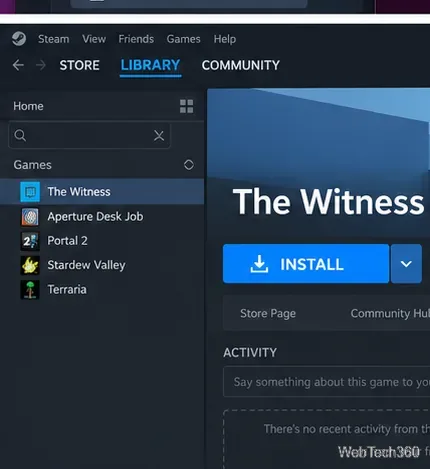This screenshot has height=469, width=430.
Task: Switch library to grid view icon
Action: (x=186, y=106)
